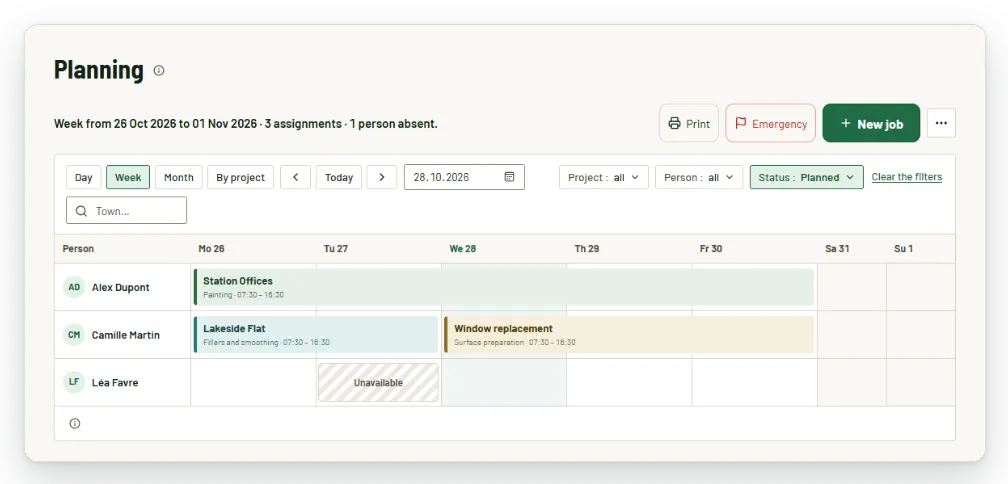Click the calendar icon in the date field
The image size is (1008, 484).
tap(509, 177)
